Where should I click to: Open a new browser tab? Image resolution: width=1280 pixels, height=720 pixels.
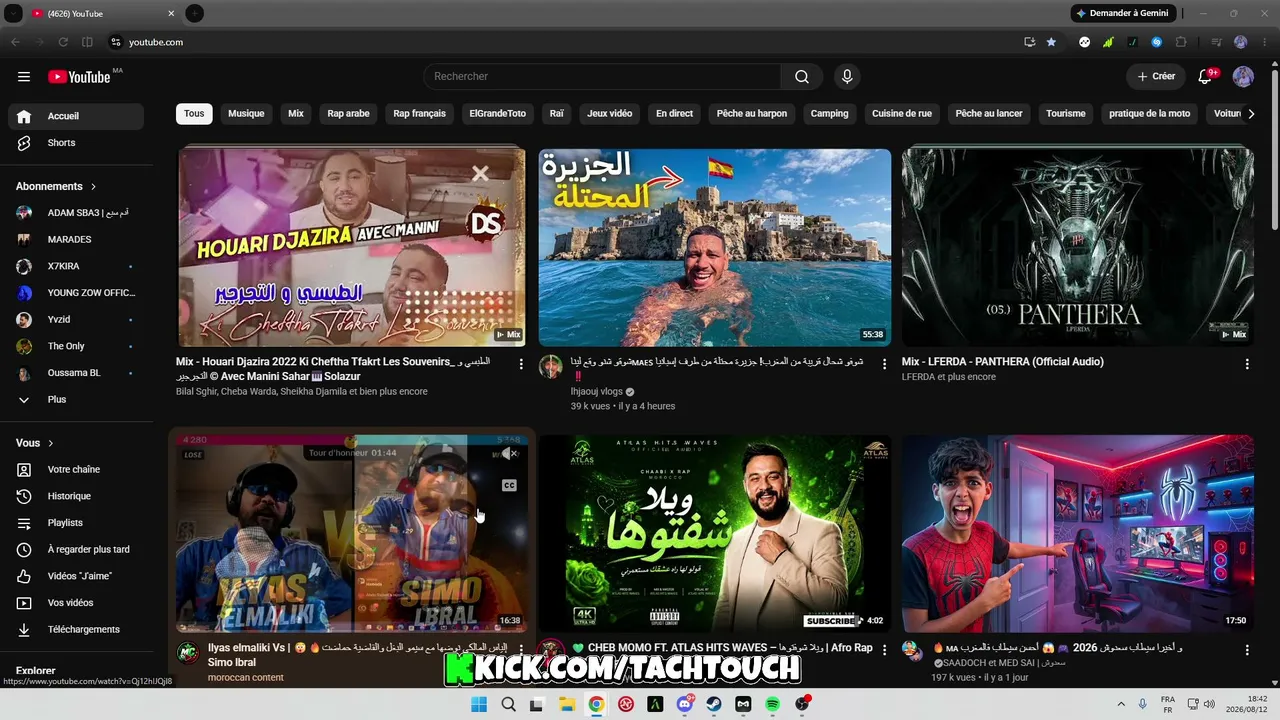195,14
